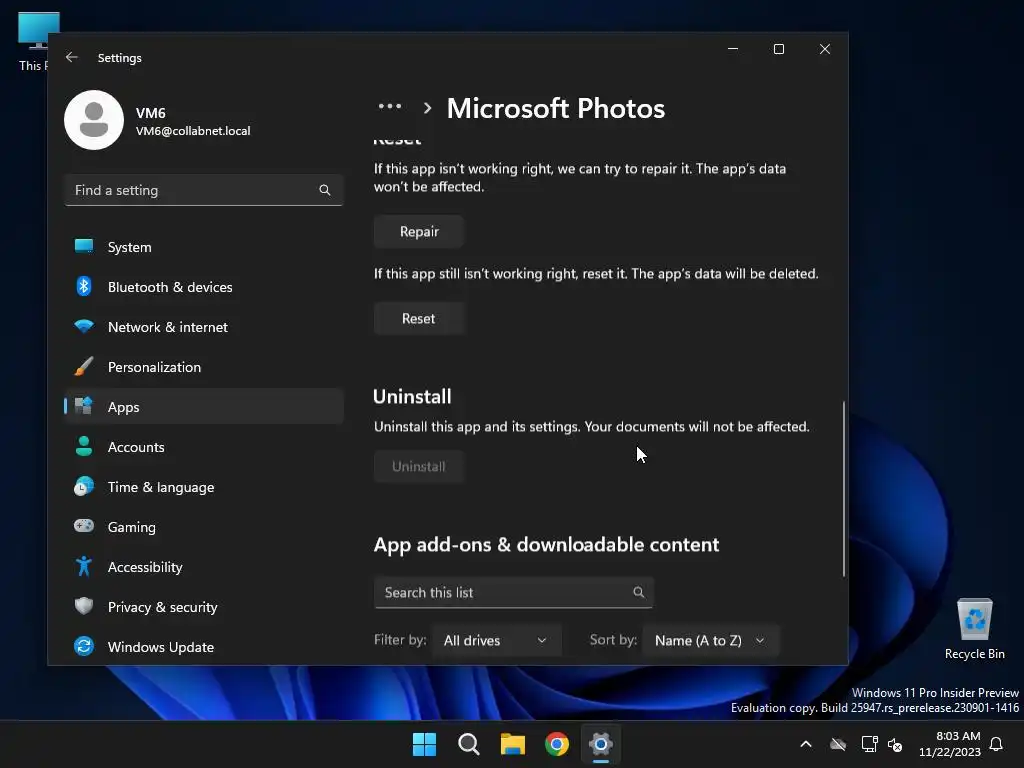This screenshot has height=768, width=1024.
Task: Click the search magnifier in Find a setting
Action: click(x=325, y=190)
